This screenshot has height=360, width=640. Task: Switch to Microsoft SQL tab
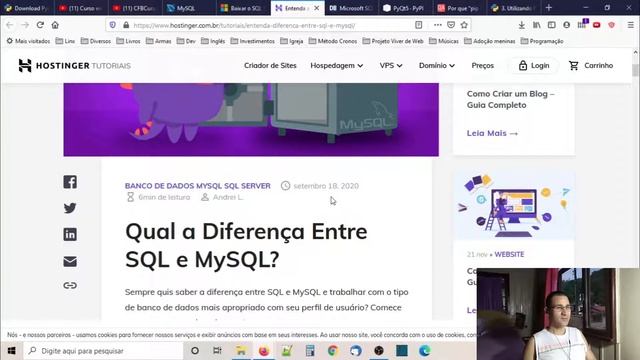pos(351,8)
